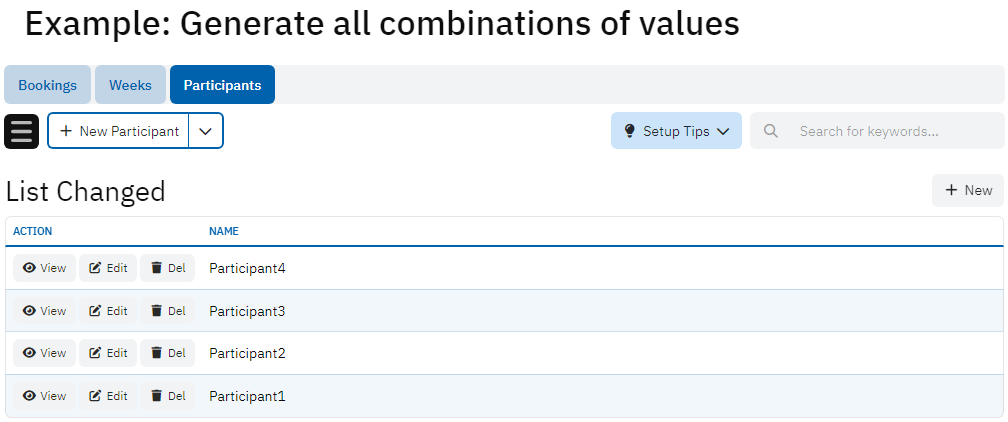Image resolution: width=1008 pixels, height=422 pixels.
Task: Click the New button beside List Changed
Action: (x=968, y=190)
